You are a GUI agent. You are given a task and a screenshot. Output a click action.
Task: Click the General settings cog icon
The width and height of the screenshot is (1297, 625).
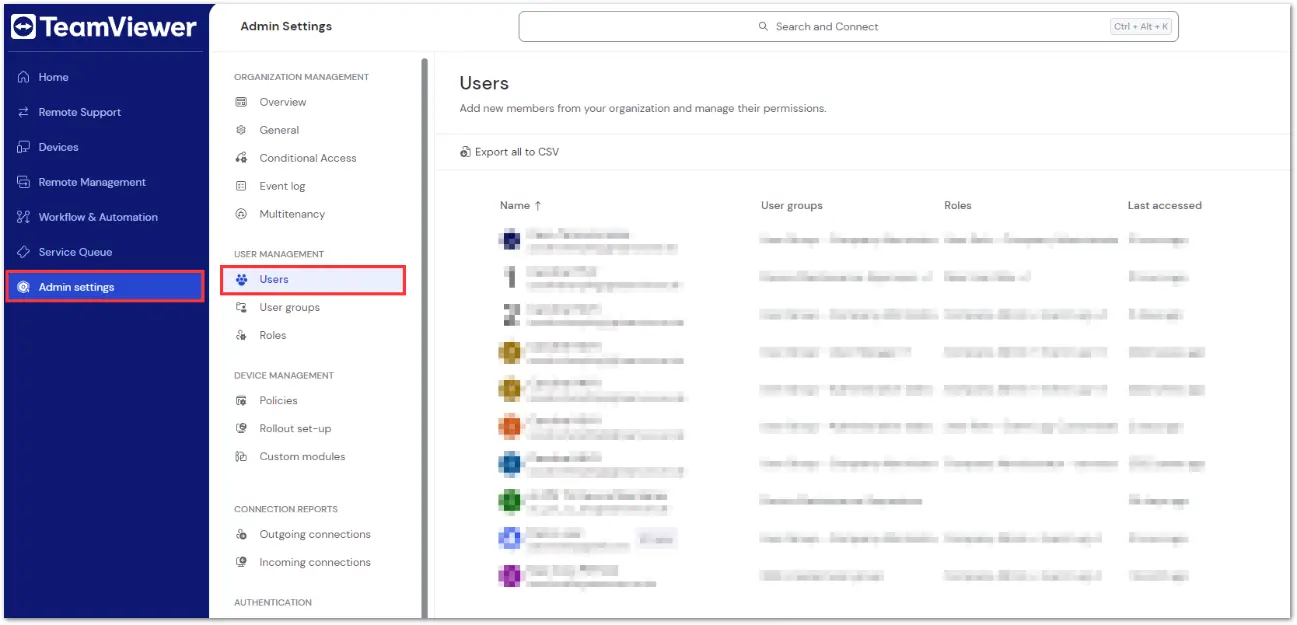pos(241,130)
